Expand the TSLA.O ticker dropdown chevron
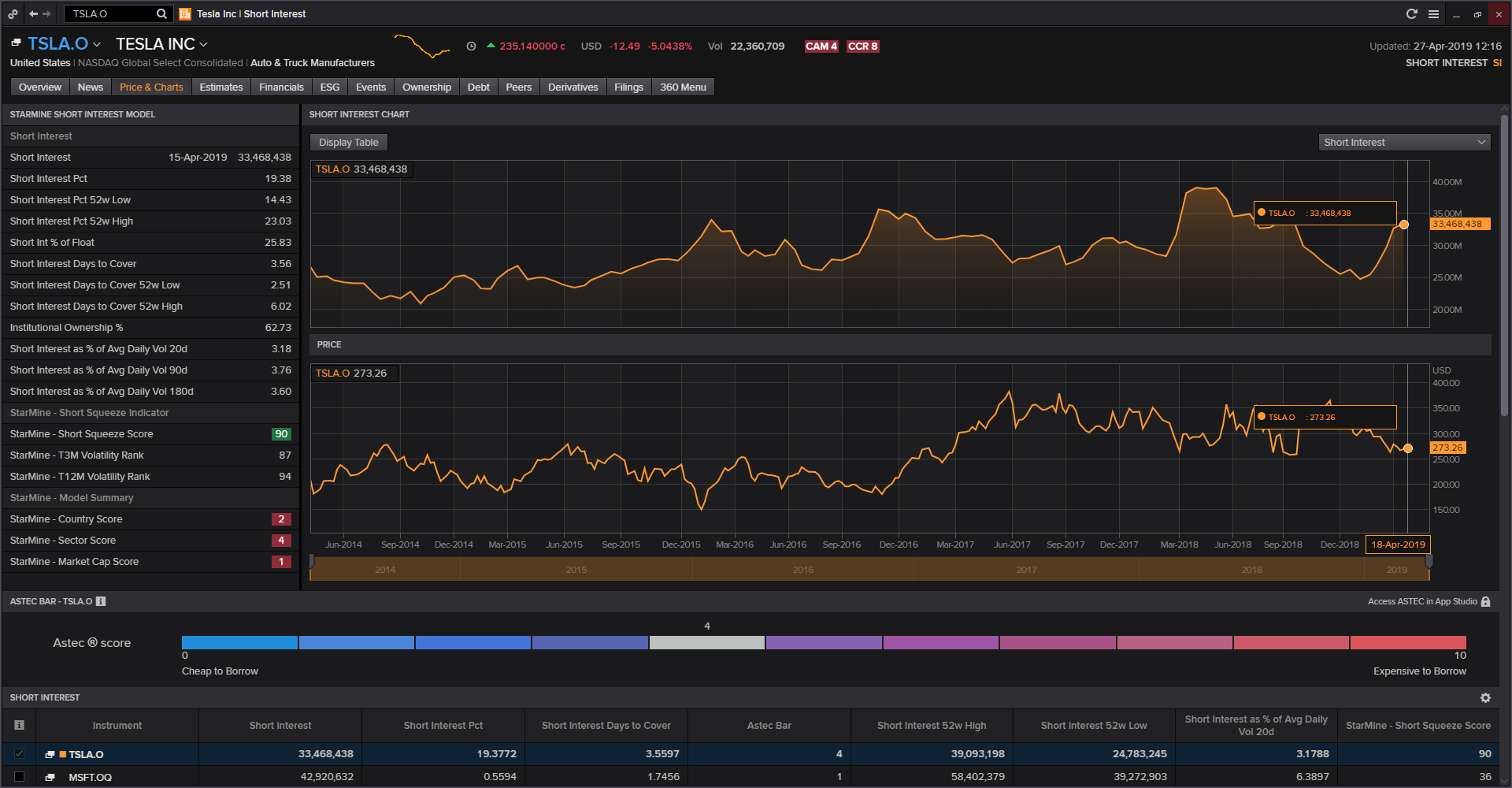This screenshot has width=1512, height=788. coord(97,44)
